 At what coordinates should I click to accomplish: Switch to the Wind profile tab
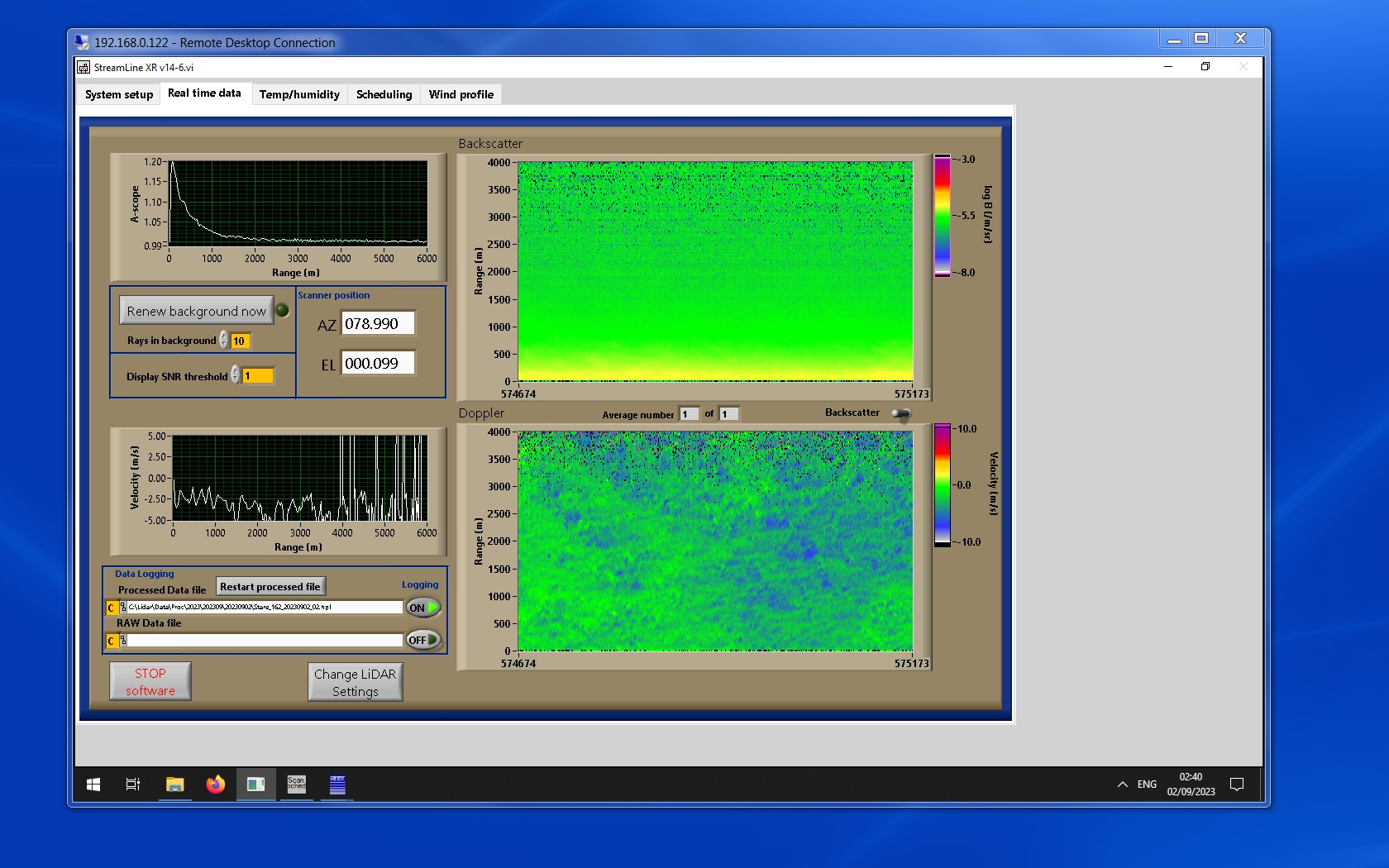(461, 94)
